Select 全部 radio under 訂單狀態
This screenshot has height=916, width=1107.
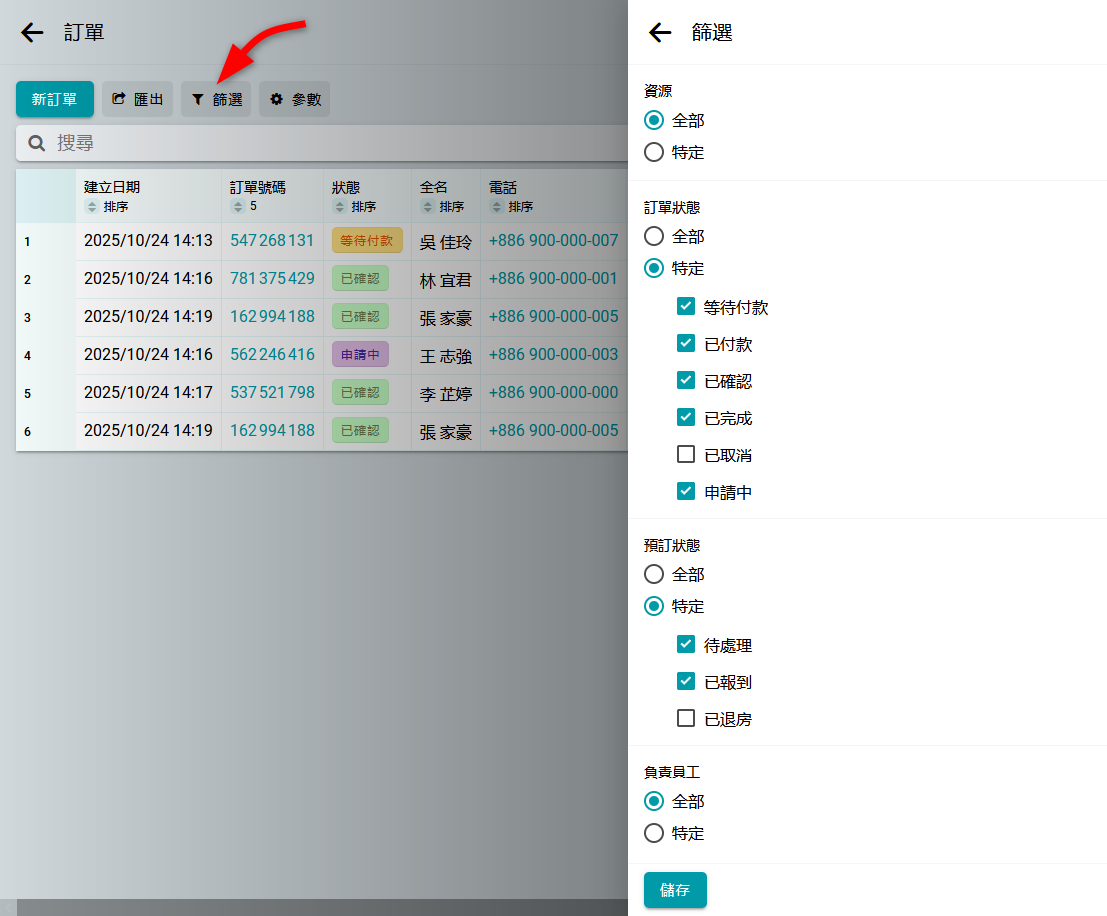(654, 236)
